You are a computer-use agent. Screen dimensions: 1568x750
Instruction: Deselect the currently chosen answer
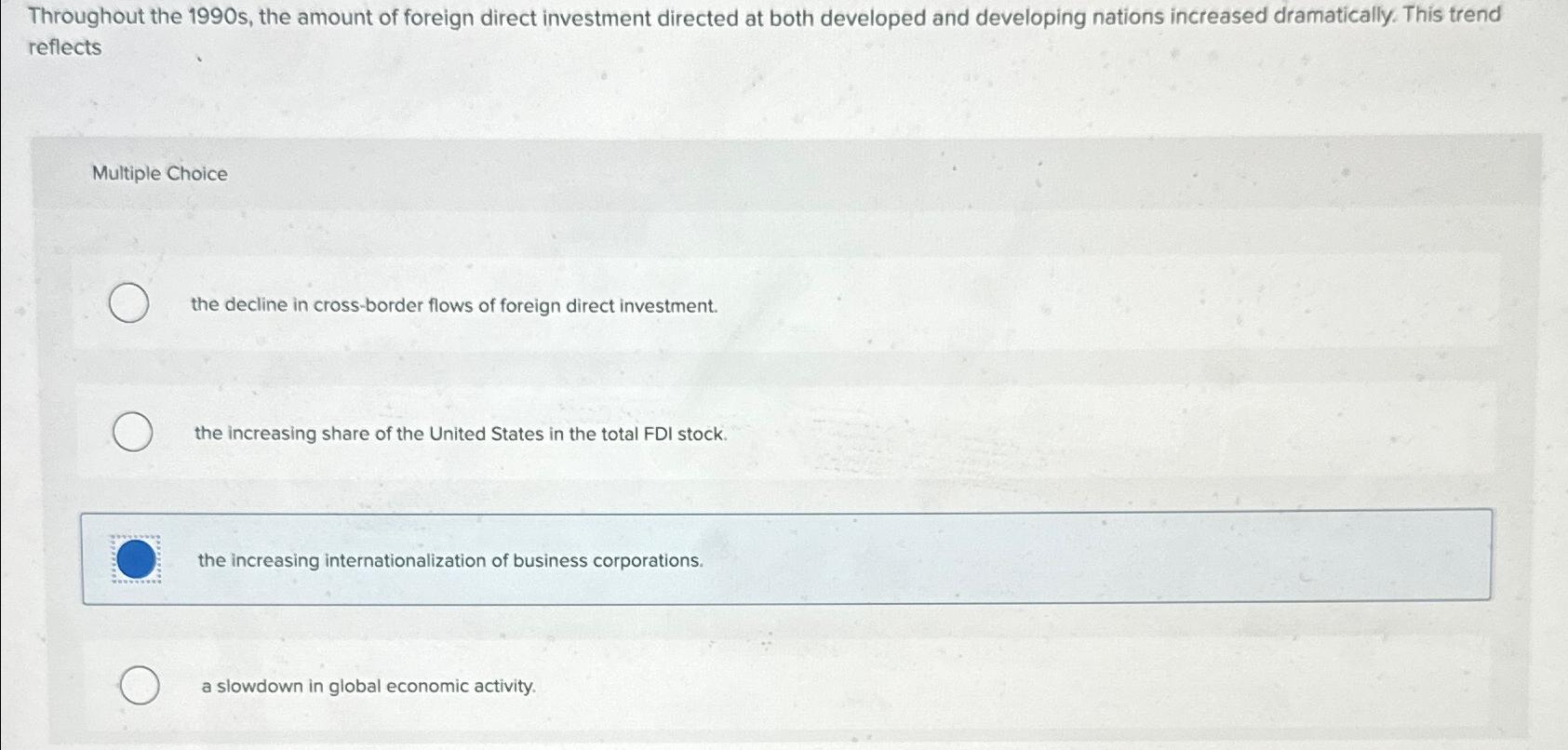136,559
